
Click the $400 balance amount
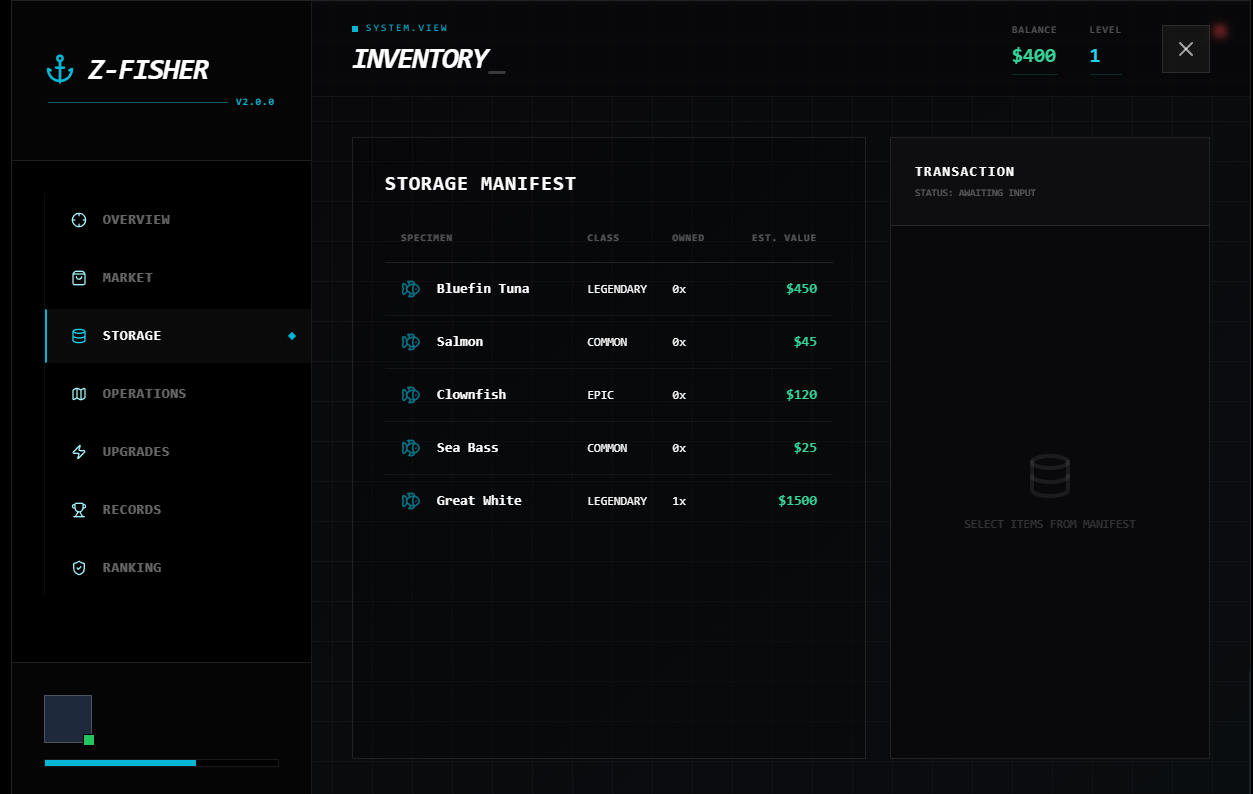pos(1034,56)
